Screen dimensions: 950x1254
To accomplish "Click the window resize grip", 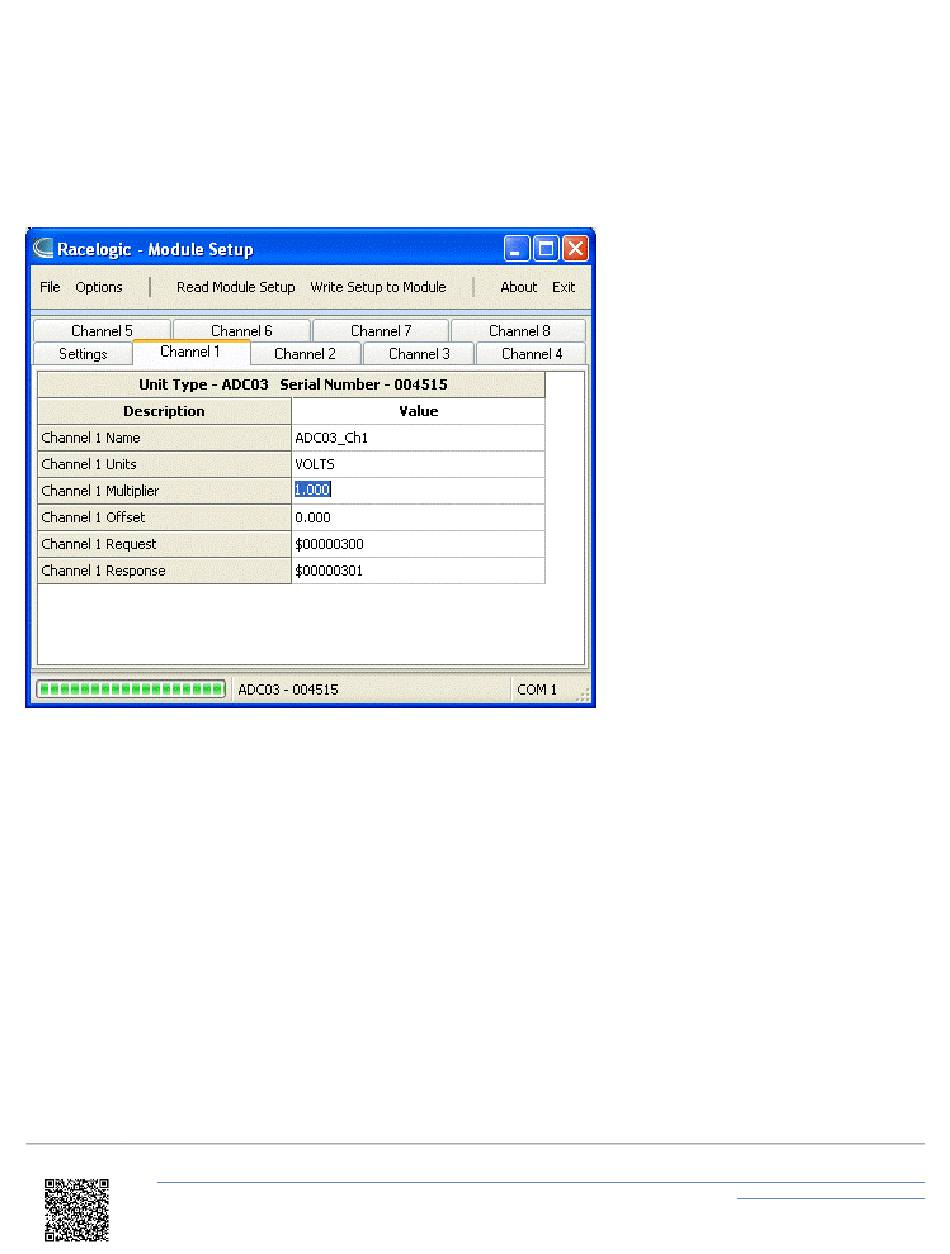I will (584, 694).
